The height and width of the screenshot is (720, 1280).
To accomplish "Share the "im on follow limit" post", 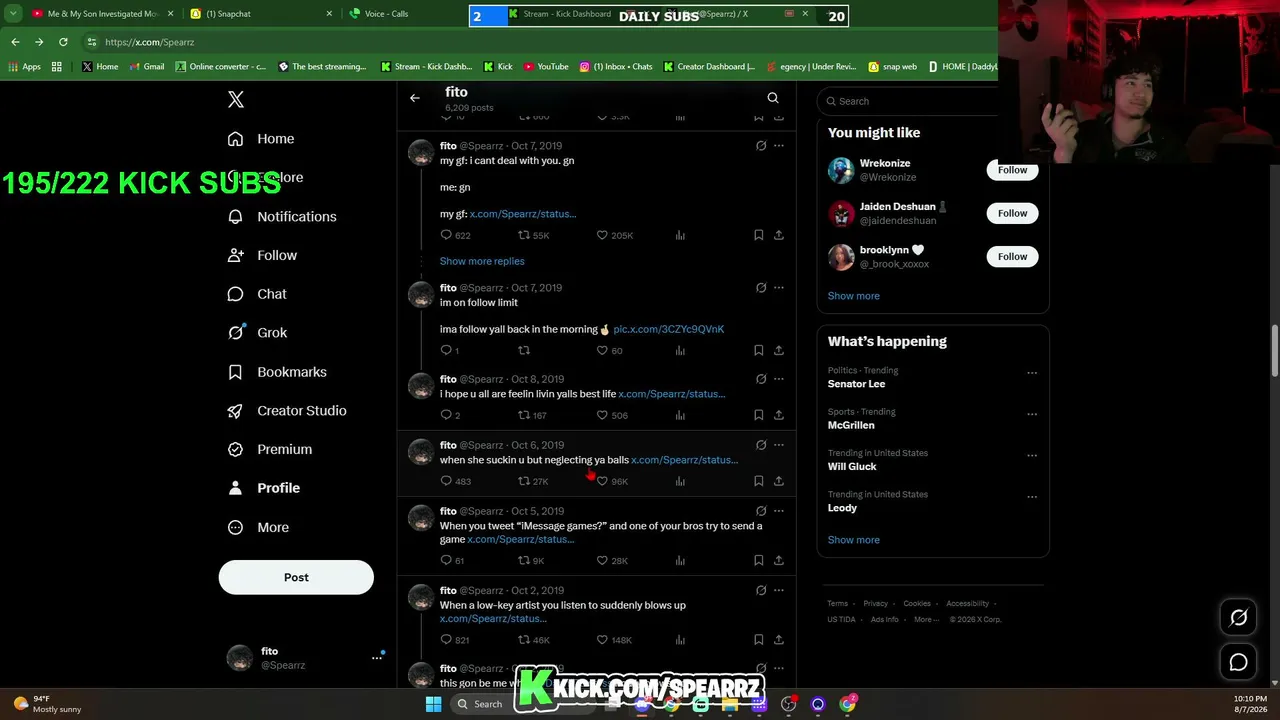I will pyautogui.click(x=779, y=350).
